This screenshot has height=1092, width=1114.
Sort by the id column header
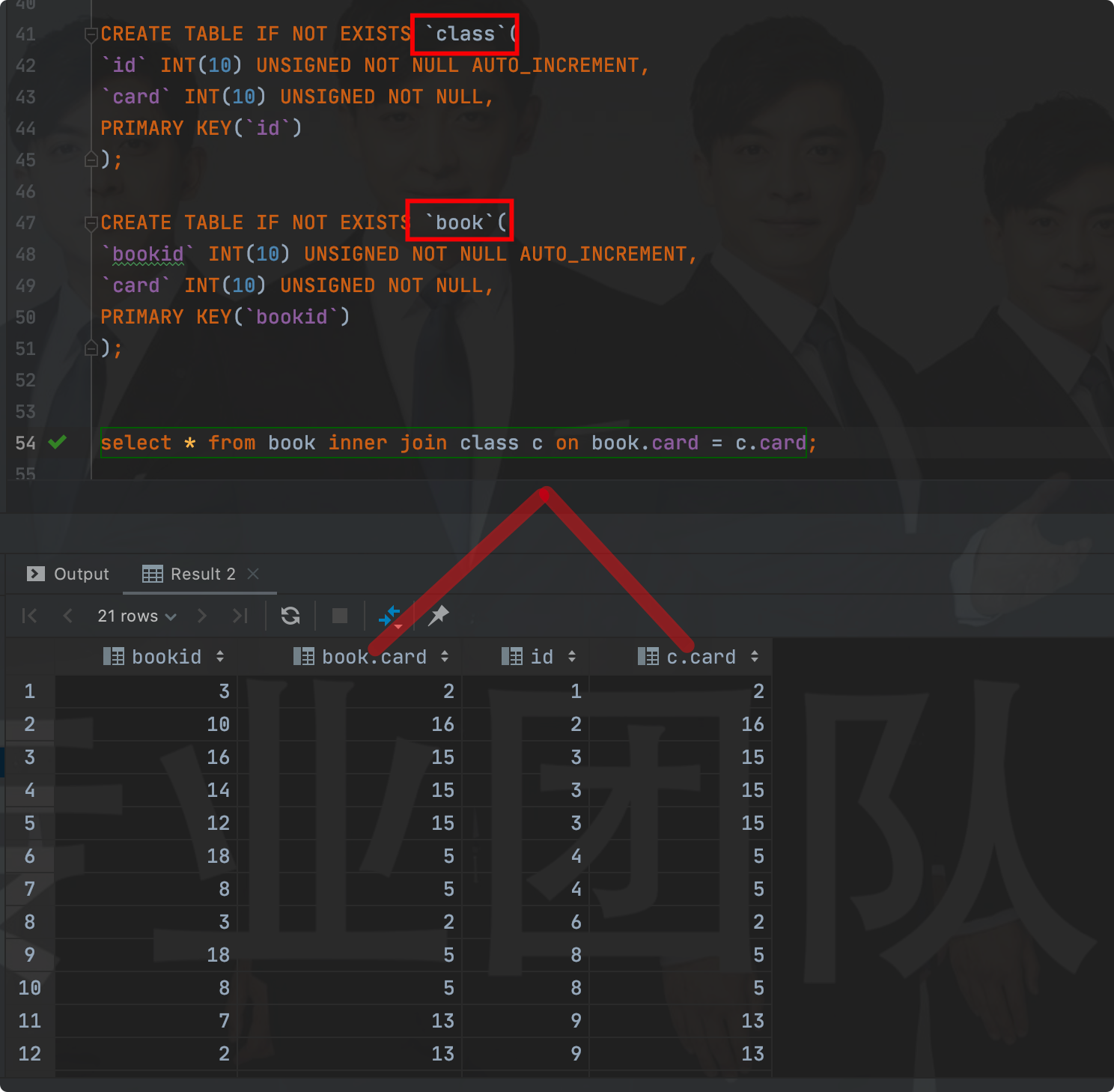click(570, 657)
